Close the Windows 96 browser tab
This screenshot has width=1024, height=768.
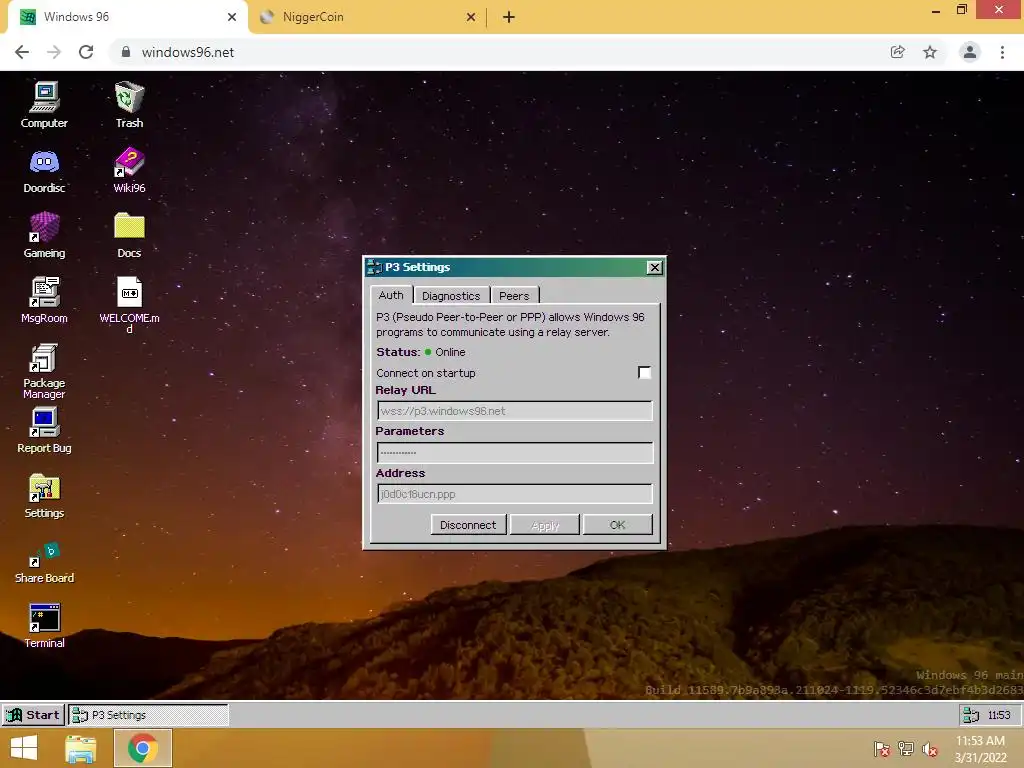coord(232,17)
